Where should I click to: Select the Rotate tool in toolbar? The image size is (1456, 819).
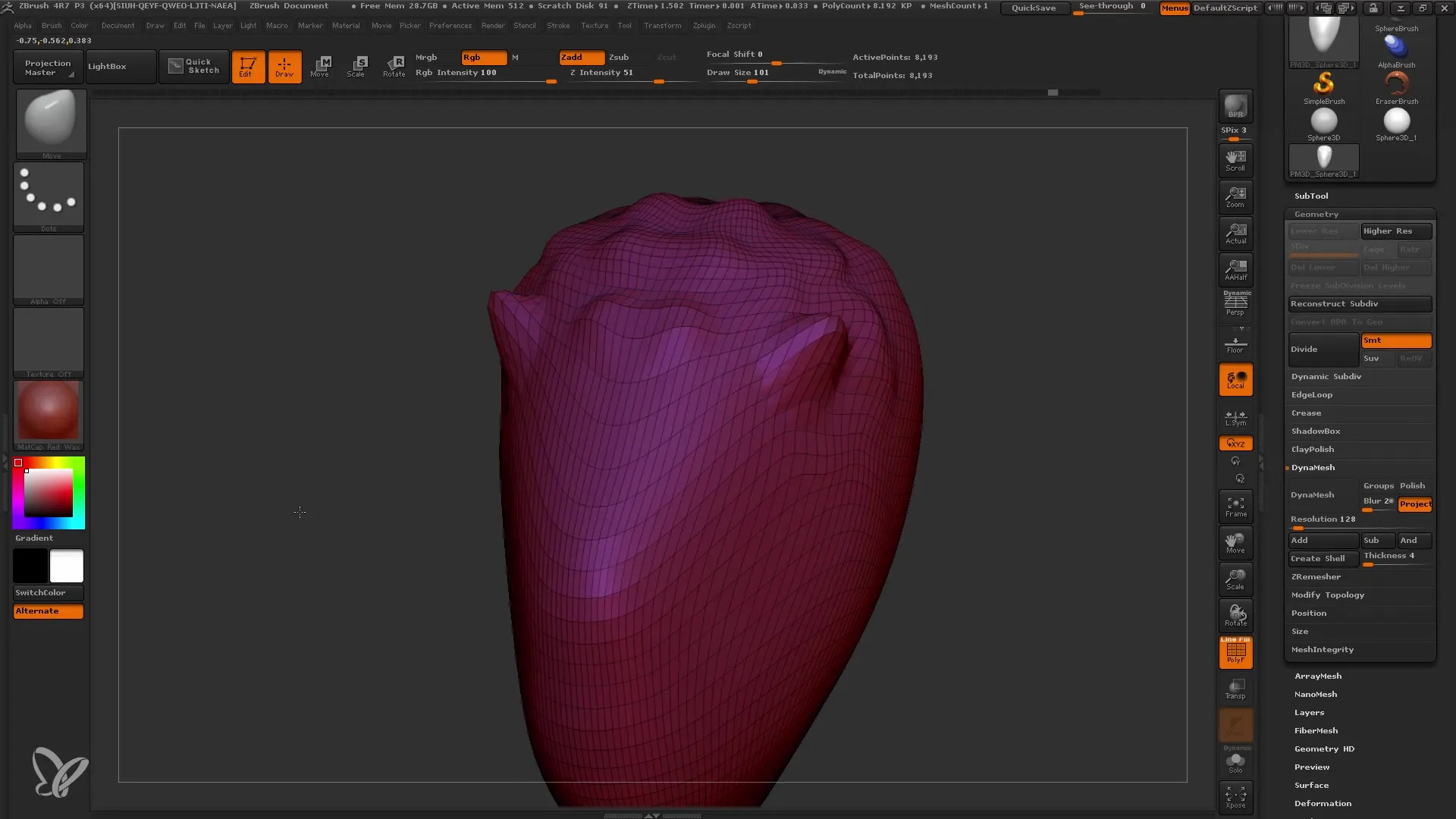click(394, 66)
